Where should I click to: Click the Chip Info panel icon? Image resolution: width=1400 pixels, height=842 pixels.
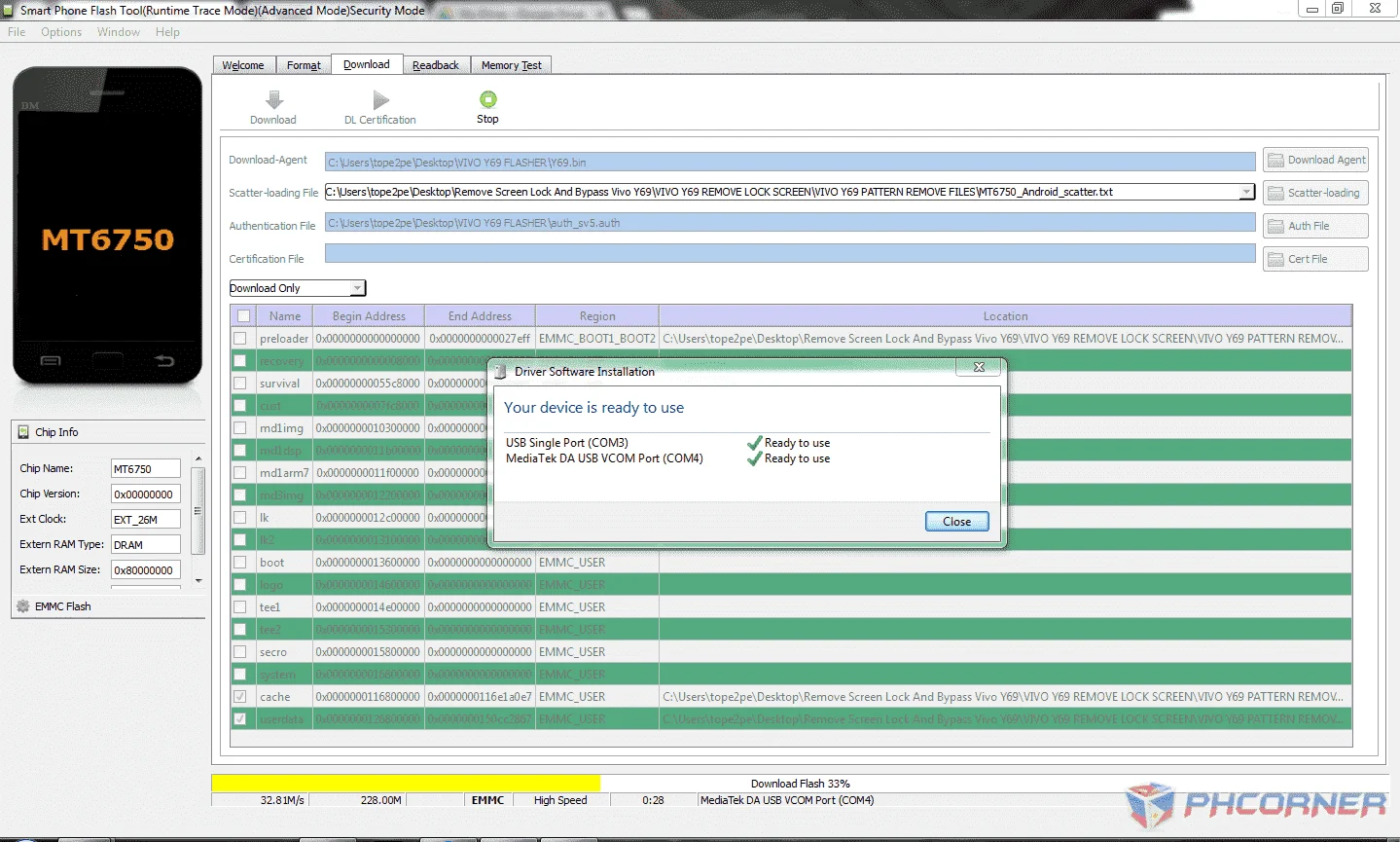[23, 431]
